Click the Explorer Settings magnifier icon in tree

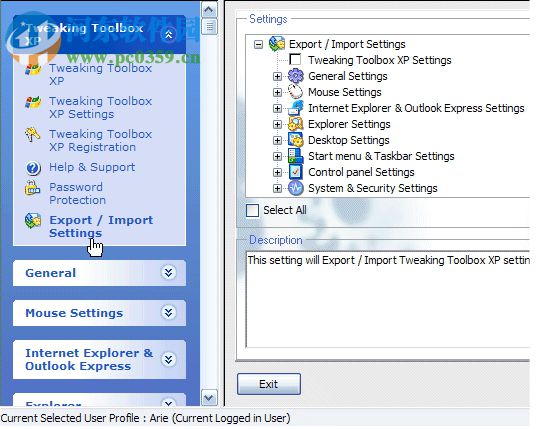tap(296, 124)
